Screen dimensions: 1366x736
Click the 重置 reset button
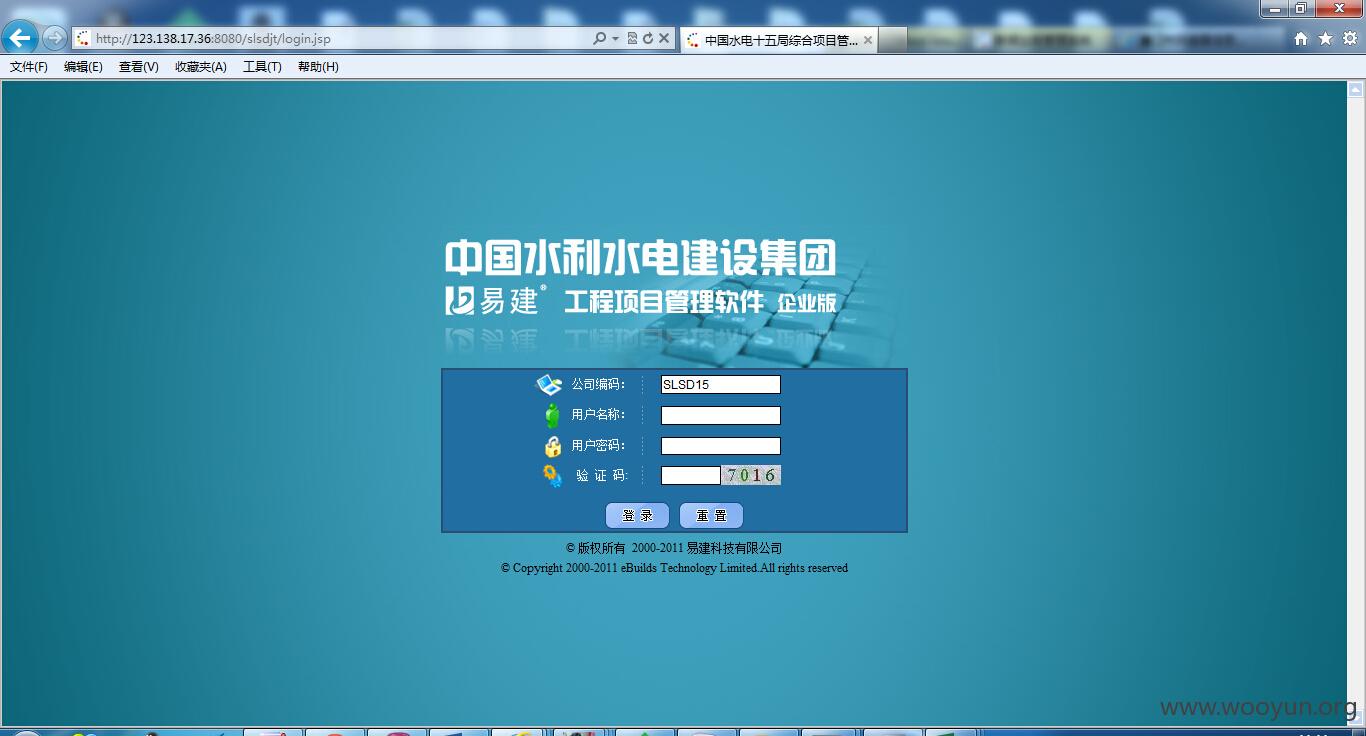[711, 515]
